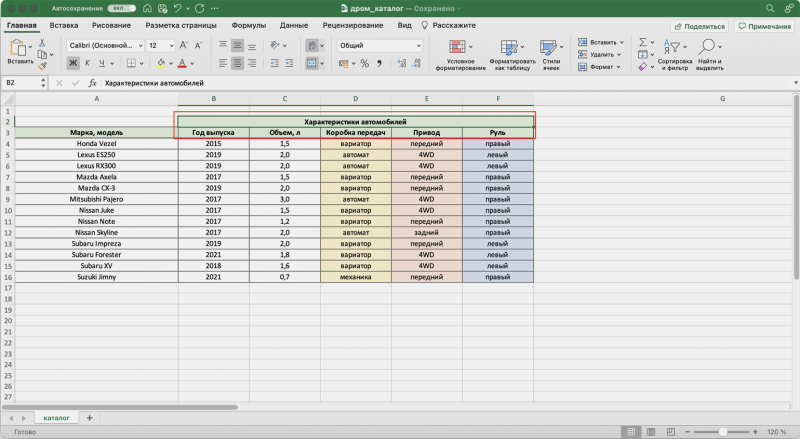Toggle underline Ч formatting
This screenshot has height=439, width=800.
tap(102, 63)
